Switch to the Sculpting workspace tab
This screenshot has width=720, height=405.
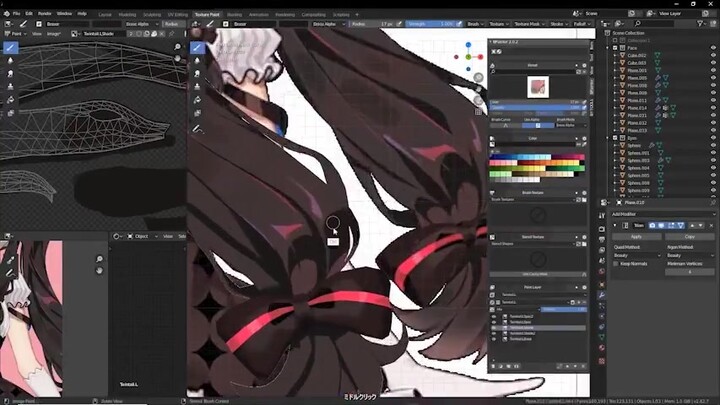[x=152, y=15]
